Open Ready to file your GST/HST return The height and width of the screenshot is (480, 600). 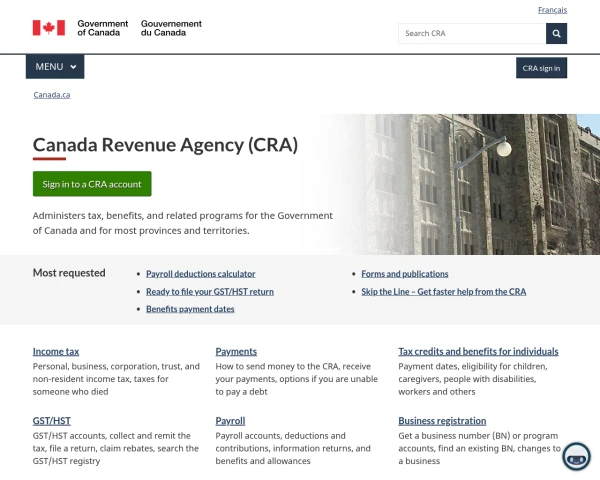click(x=210, y=292)
